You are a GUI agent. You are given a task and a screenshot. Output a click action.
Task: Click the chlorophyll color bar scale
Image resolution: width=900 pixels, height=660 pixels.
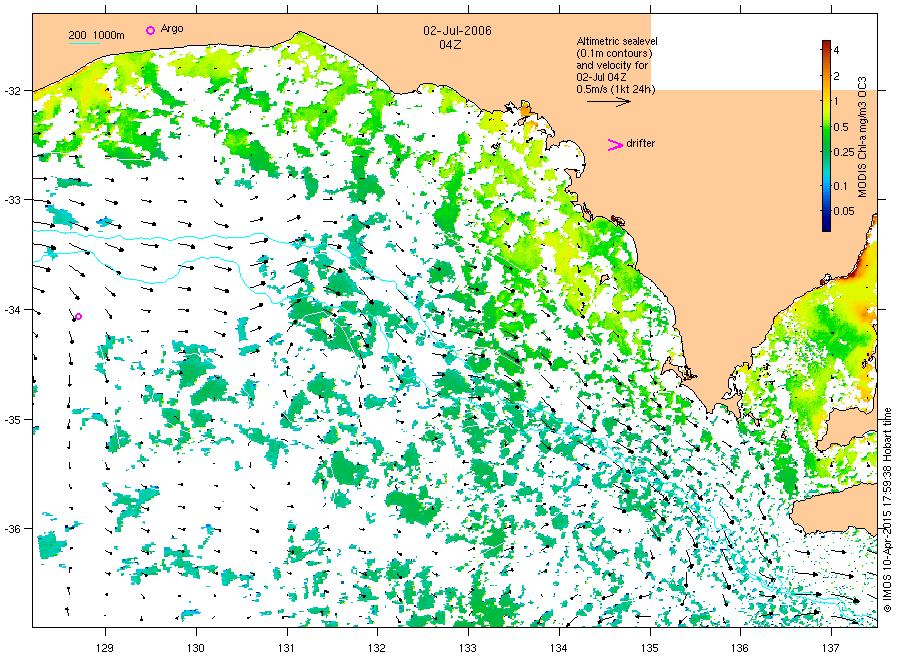pos(826,136)
